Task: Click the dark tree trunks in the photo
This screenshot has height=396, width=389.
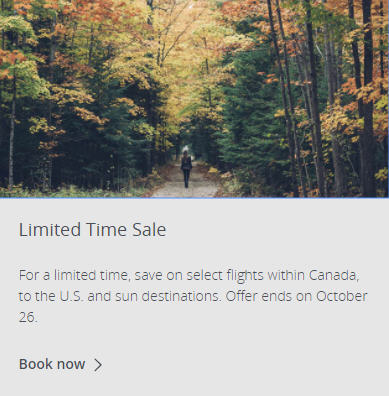Action: click(x=367, y=100)
